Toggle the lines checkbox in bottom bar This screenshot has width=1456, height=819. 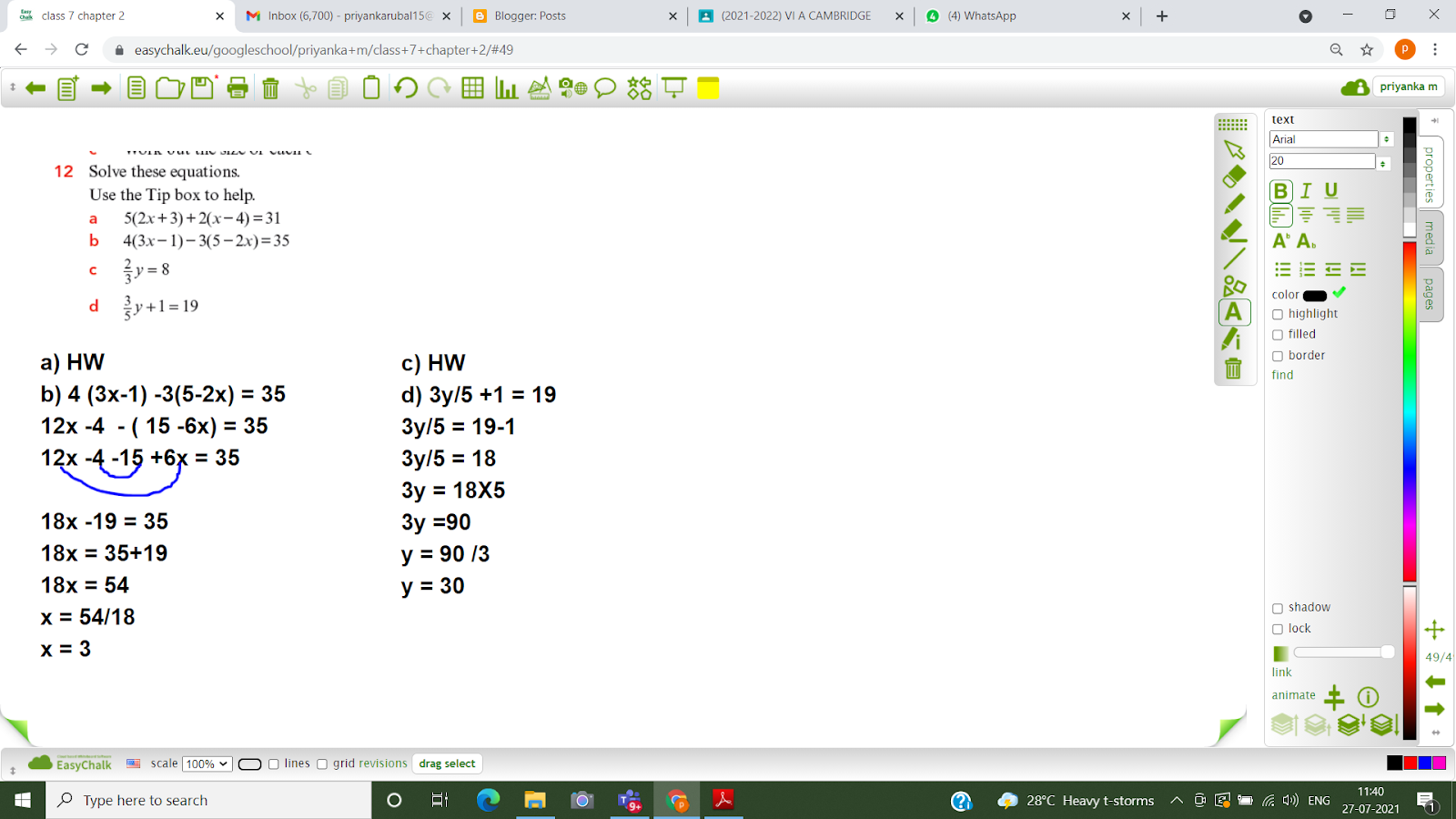click(273, 764)
